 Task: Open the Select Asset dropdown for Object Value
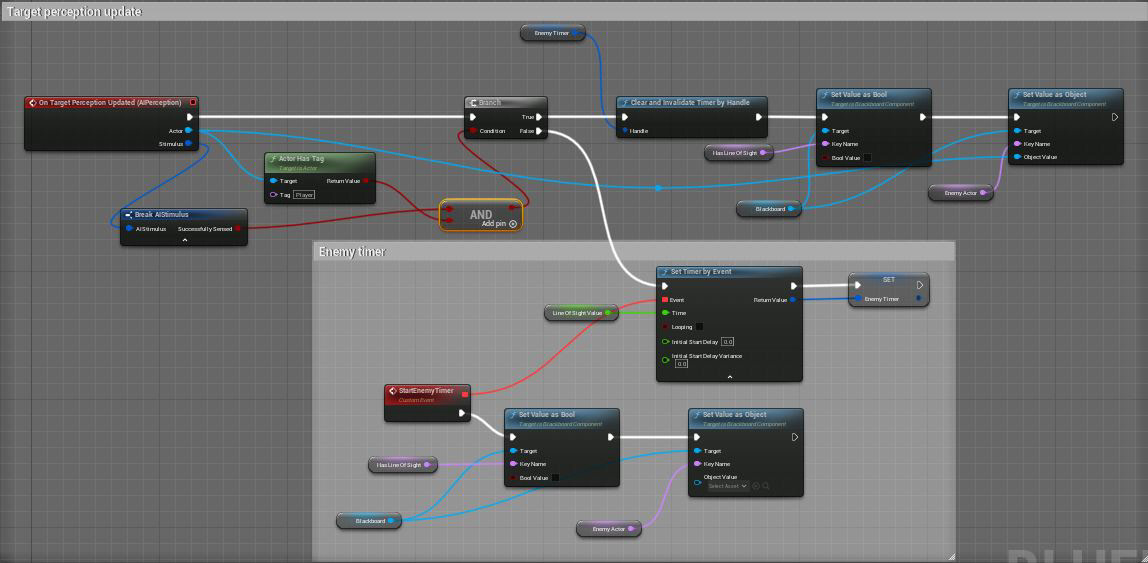[728, 485]
